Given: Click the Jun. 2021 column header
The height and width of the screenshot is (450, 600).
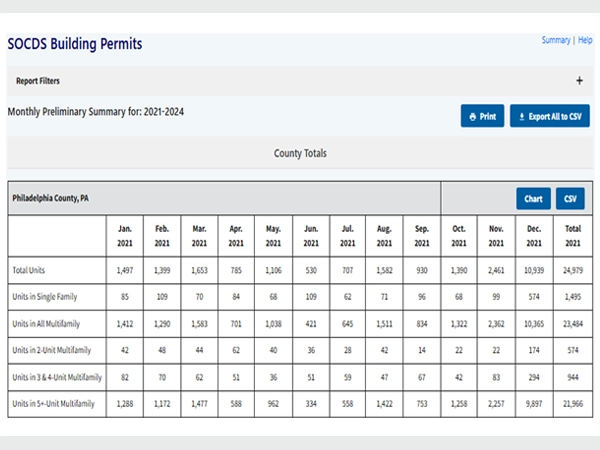Looking at the screenshot, I should point(311,236).
